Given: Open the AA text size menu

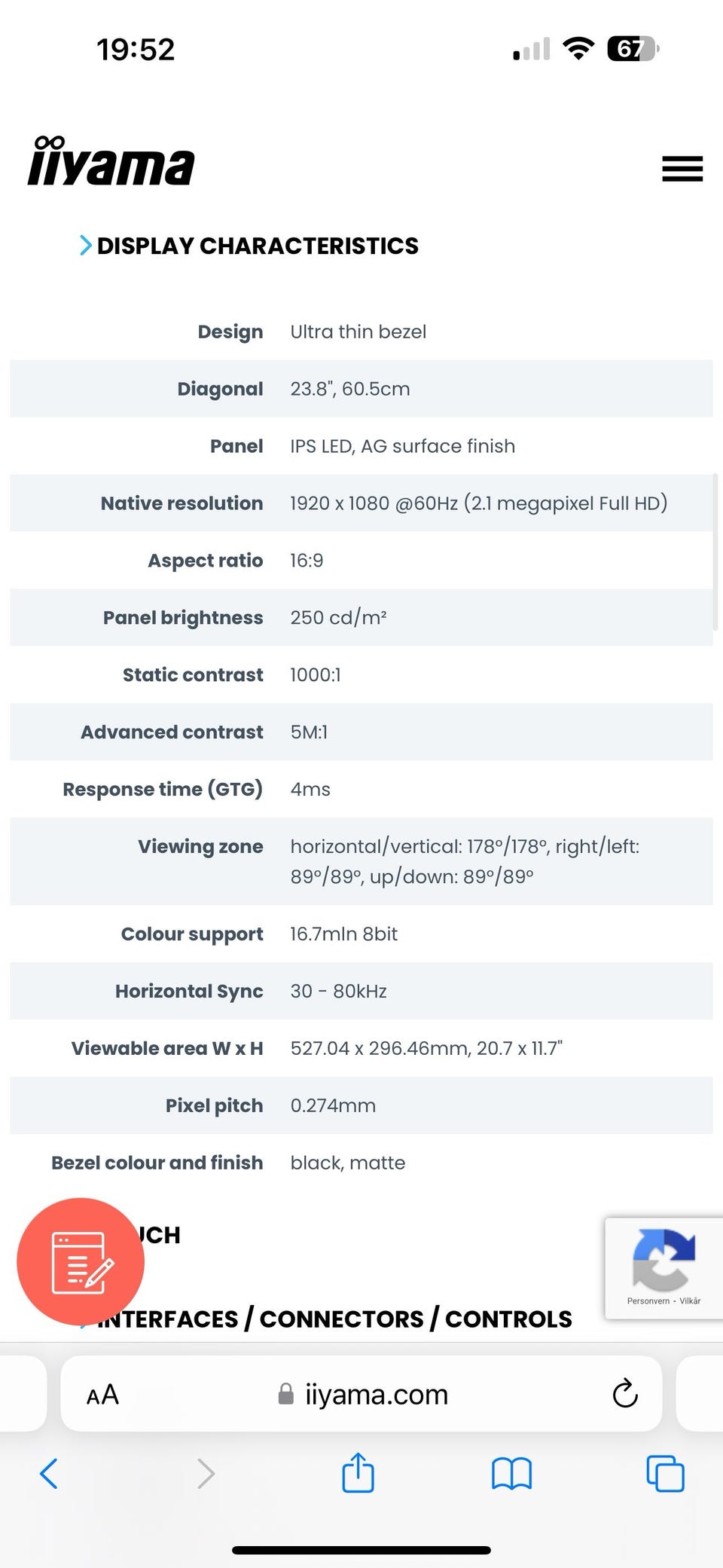Looking at the screenshot, I should 103,1395.
